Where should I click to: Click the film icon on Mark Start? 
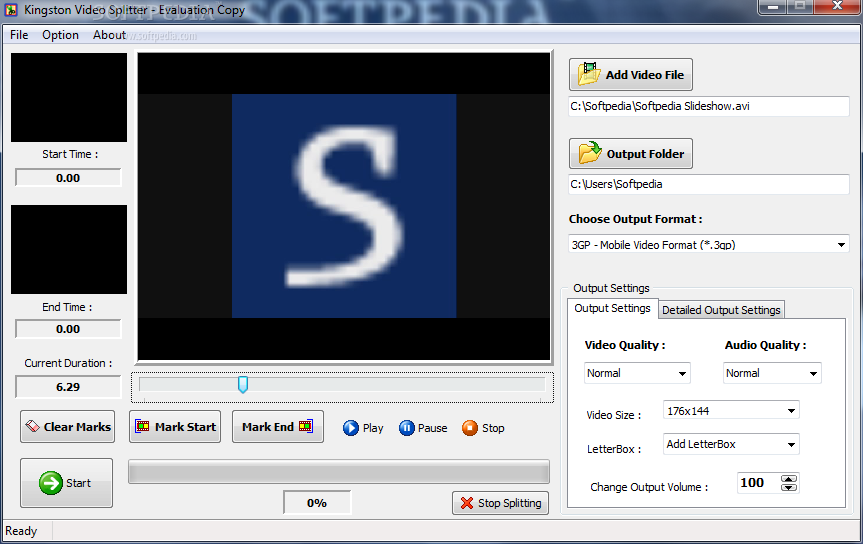click(142, 426)
